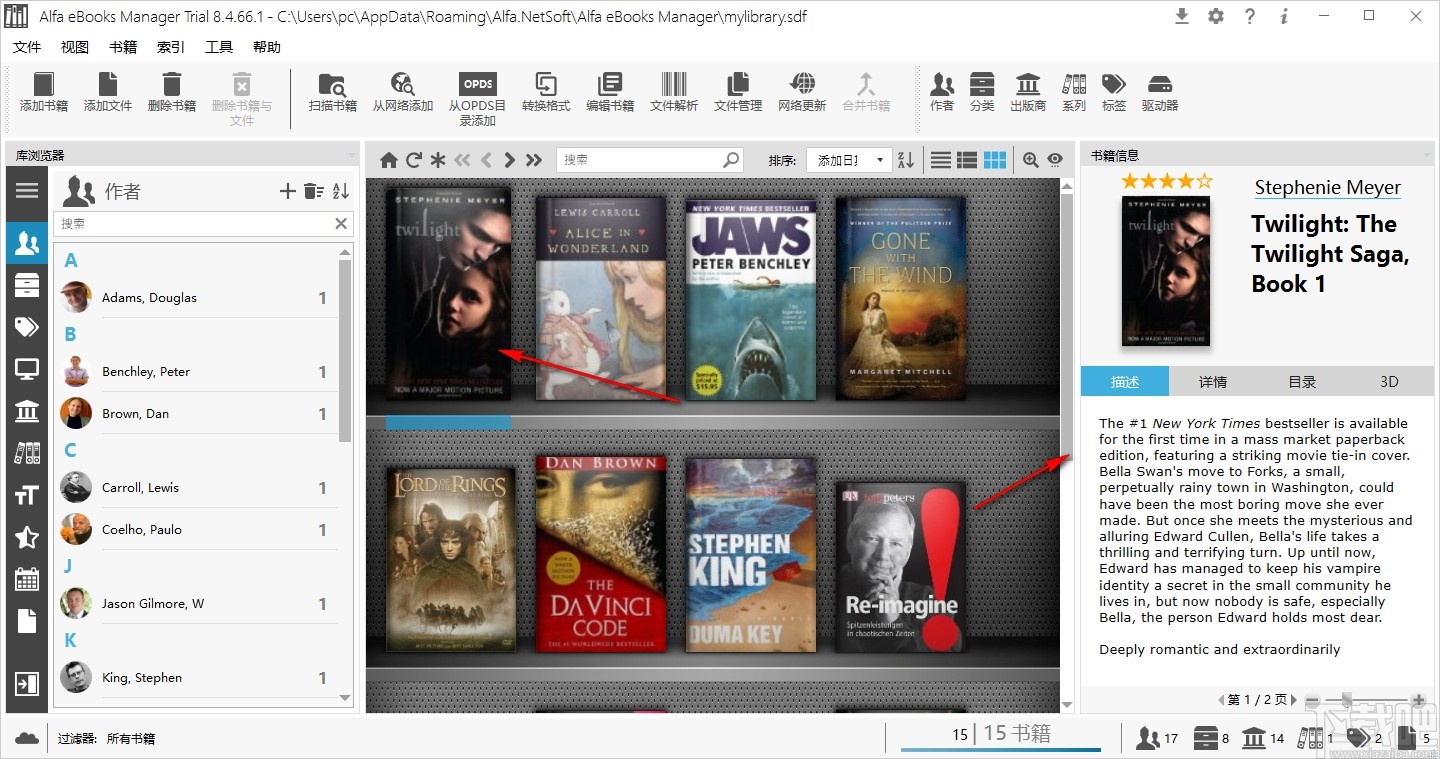Expand the hamburger menu above Authors list
Image resolution: width=1440 pixels, height=759 pixels.
[x=27, y=192]
